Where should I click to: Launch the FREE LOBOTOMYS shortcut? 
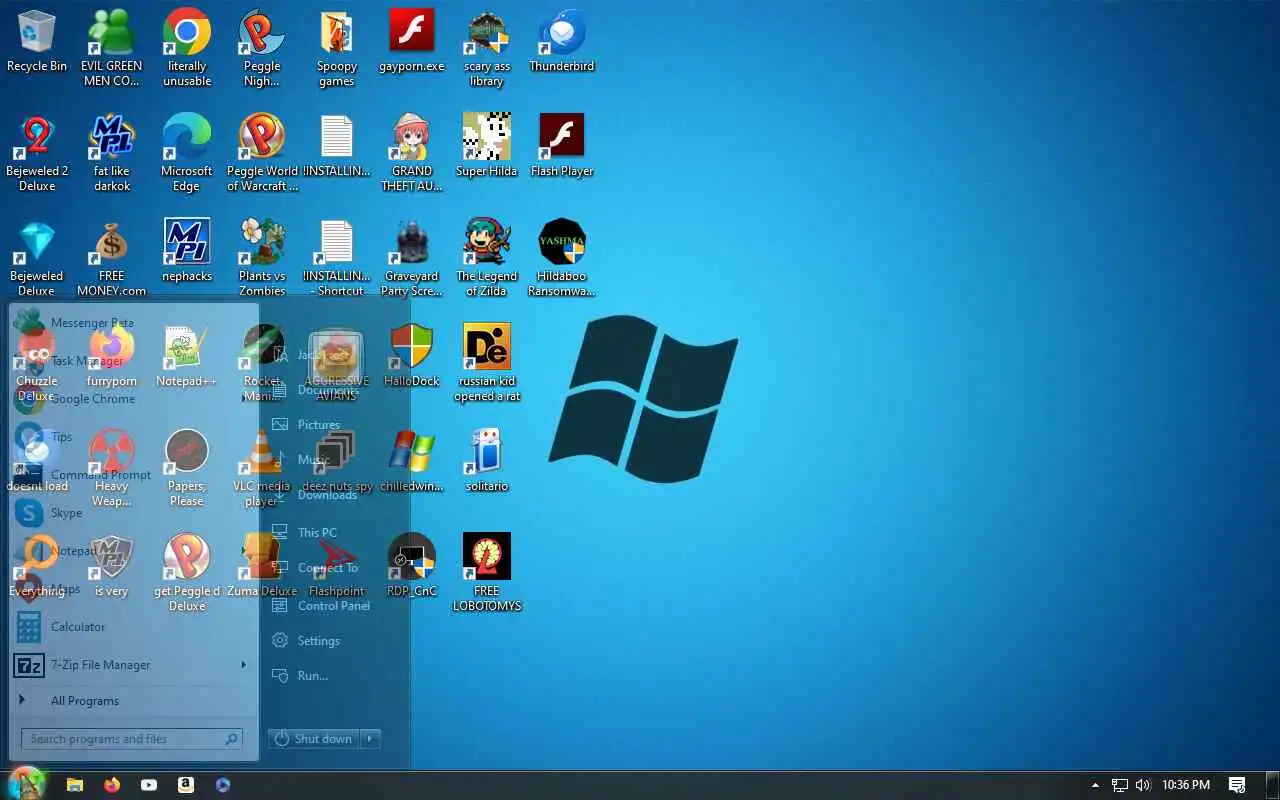coord(487,573)
